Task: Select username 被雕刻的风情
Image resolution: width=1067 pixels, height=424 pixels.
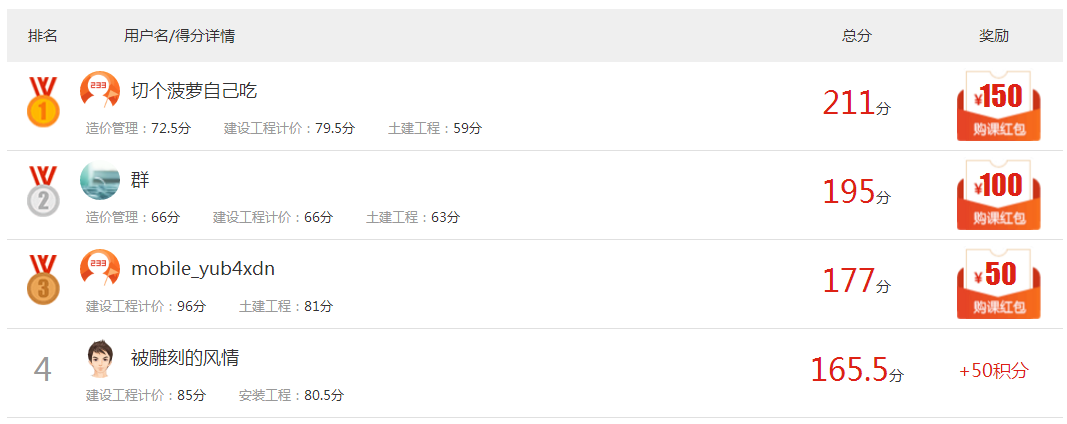Action: (x=185, y=357)
